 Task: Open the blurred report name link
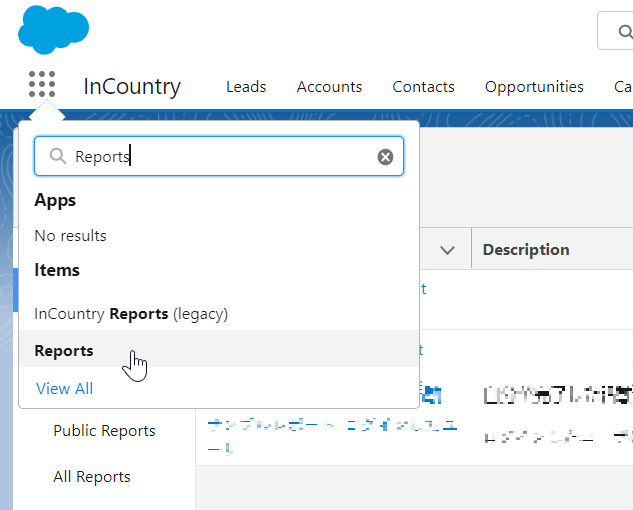(330, 436)
